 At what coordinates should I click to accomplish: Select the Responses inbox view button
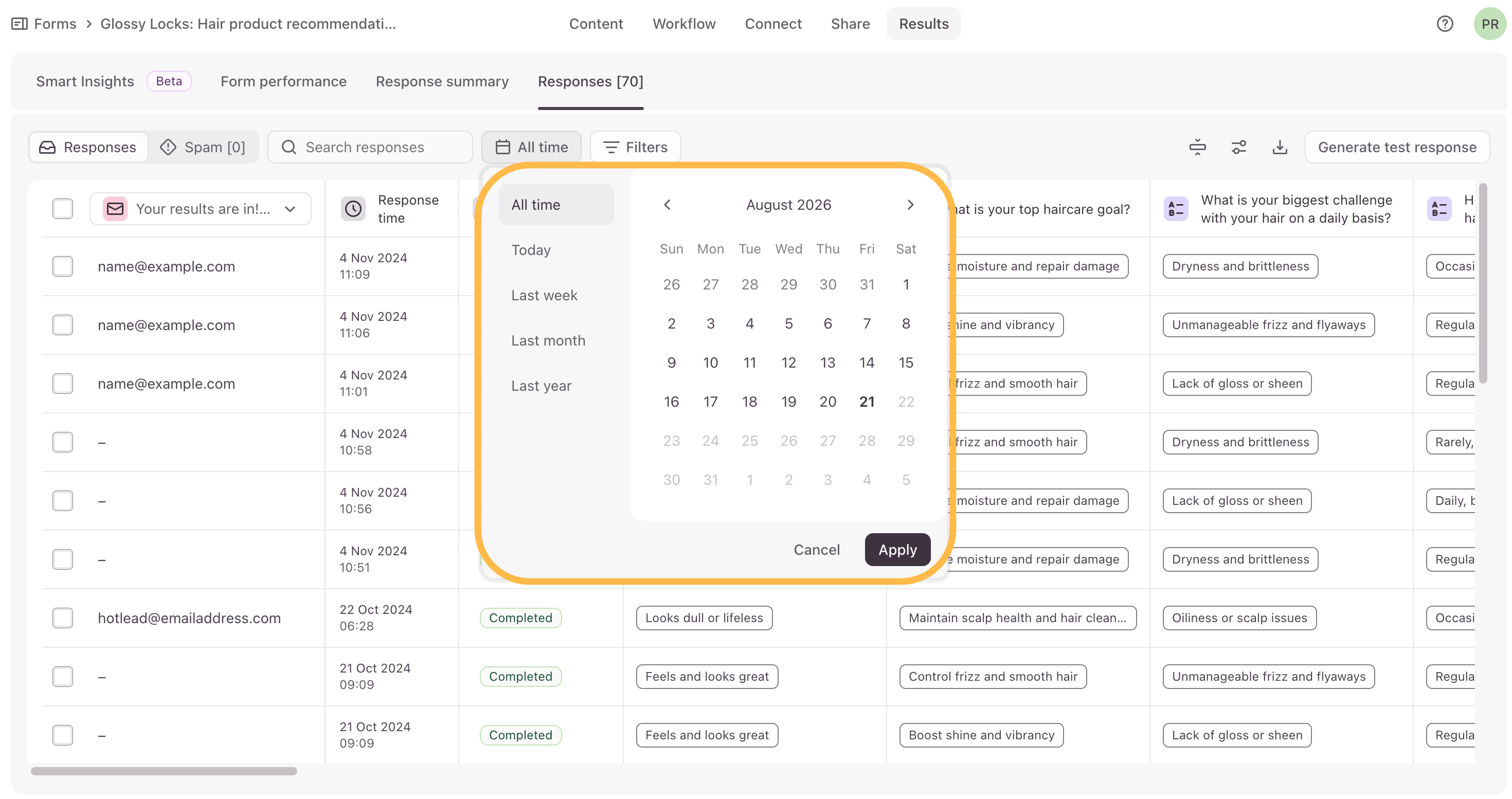pyautogui.click(x=88, y=147)
